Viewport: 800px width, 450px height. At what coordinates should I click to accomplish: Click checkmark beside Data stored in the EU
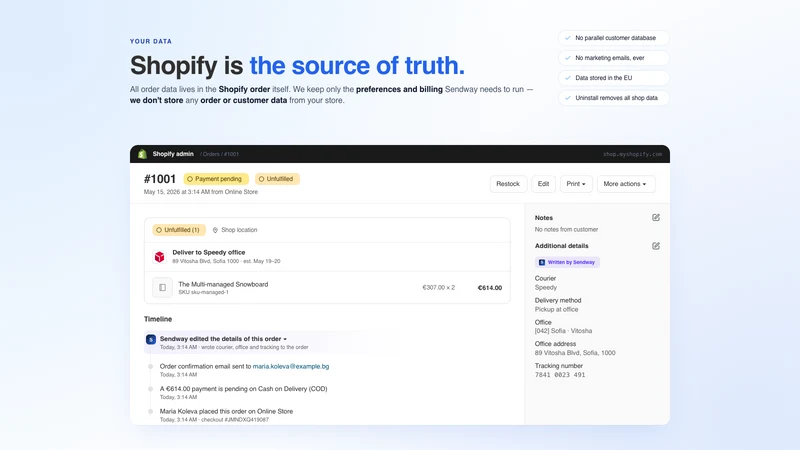point(568,78)
